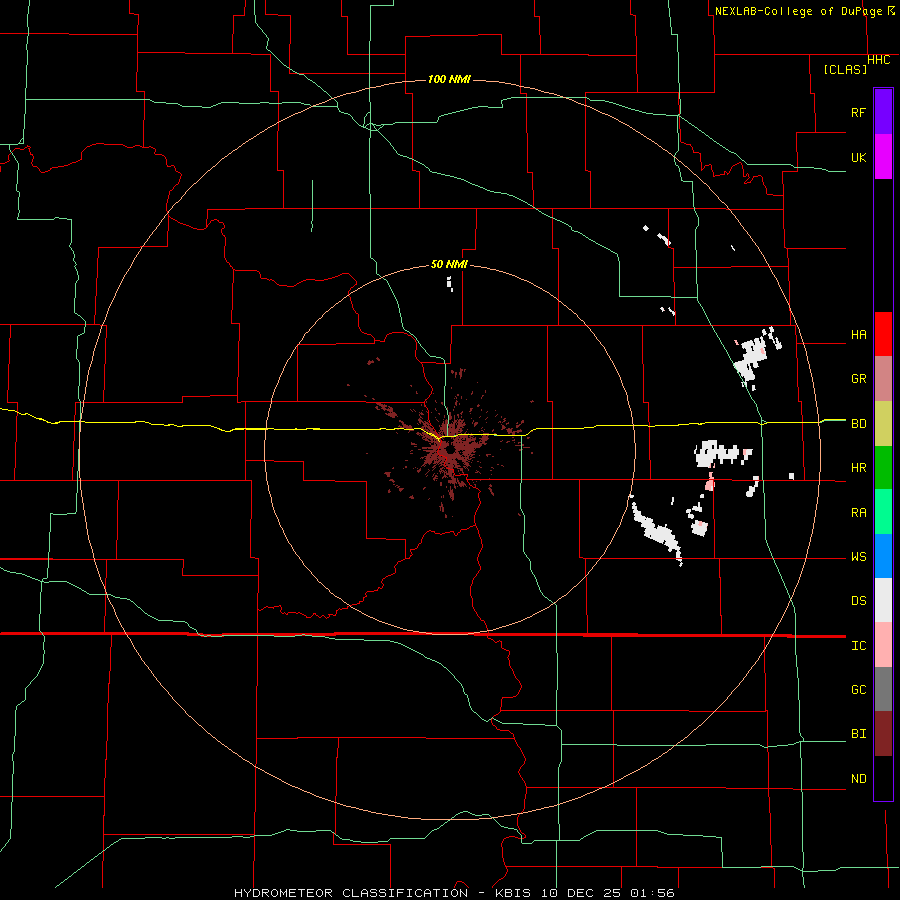The width and height of the screenshot is (900, 900).
Task: Click the gray GC legend swatch
Action: coord(883,689)
